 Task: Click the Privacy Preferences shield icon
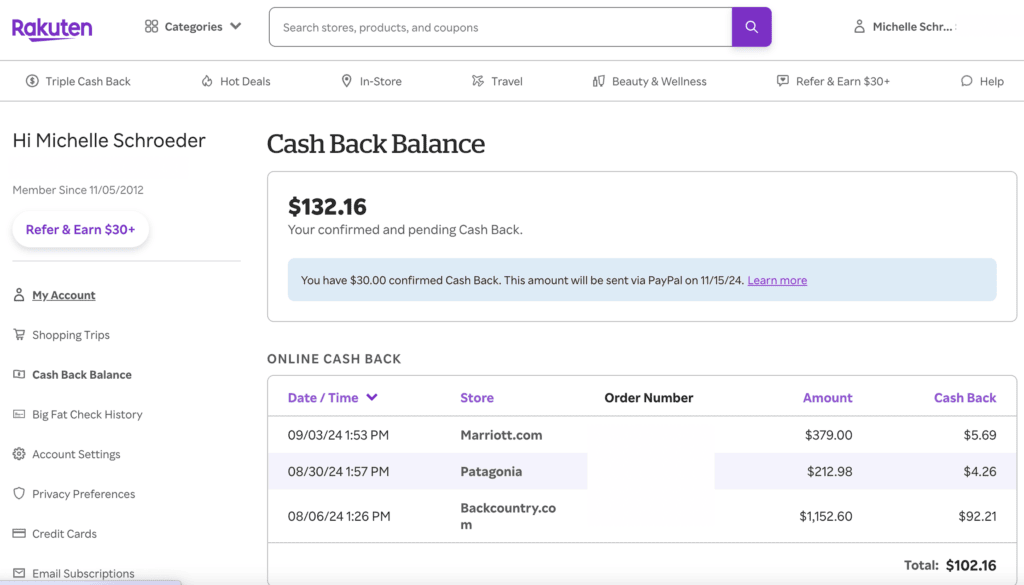tap(17, 494)
